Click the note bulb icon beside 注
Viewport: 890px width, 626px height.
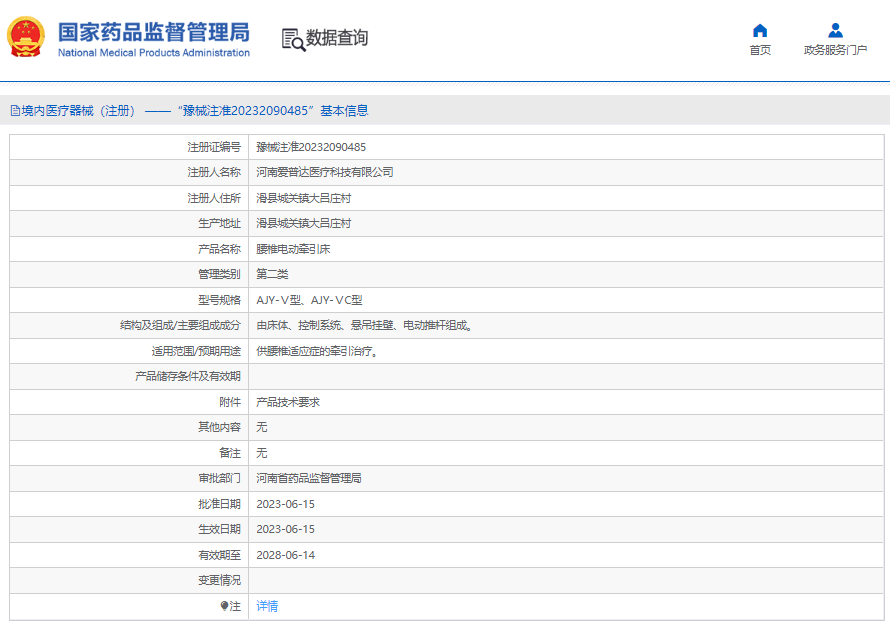pos(224,606)
